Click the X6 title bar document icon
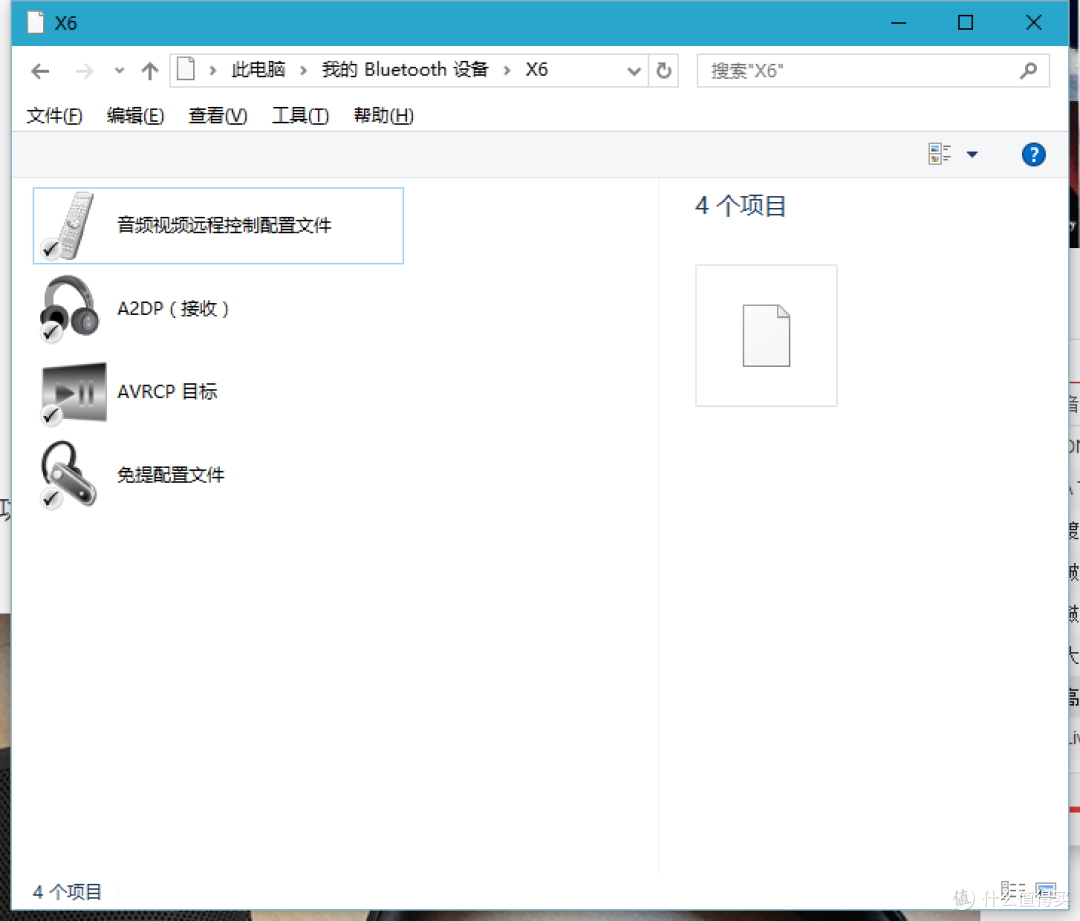The image size is (1080, 921). click(x=36, y=23)
